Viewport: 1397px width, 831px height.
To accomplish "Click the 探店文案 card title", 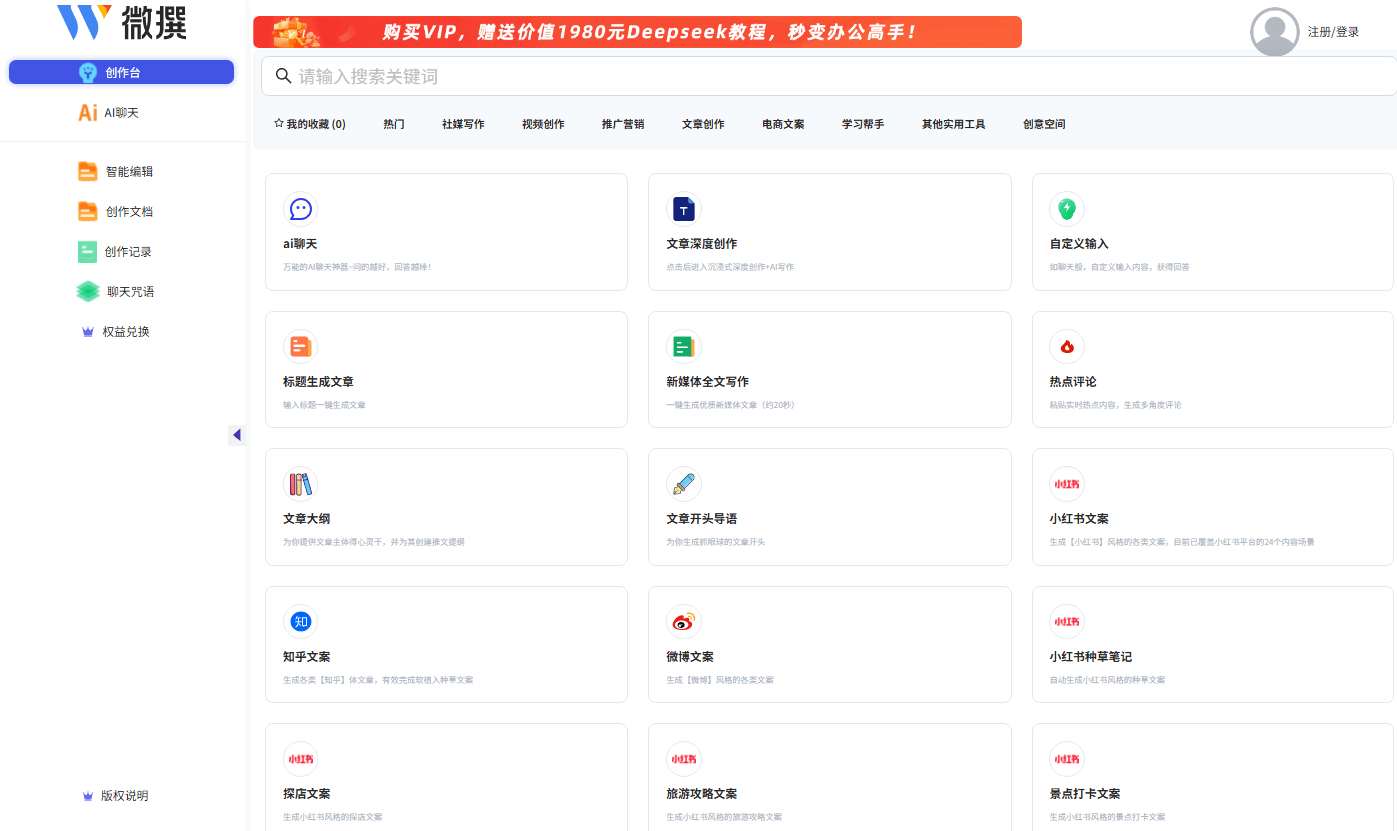I will point(307,794).
